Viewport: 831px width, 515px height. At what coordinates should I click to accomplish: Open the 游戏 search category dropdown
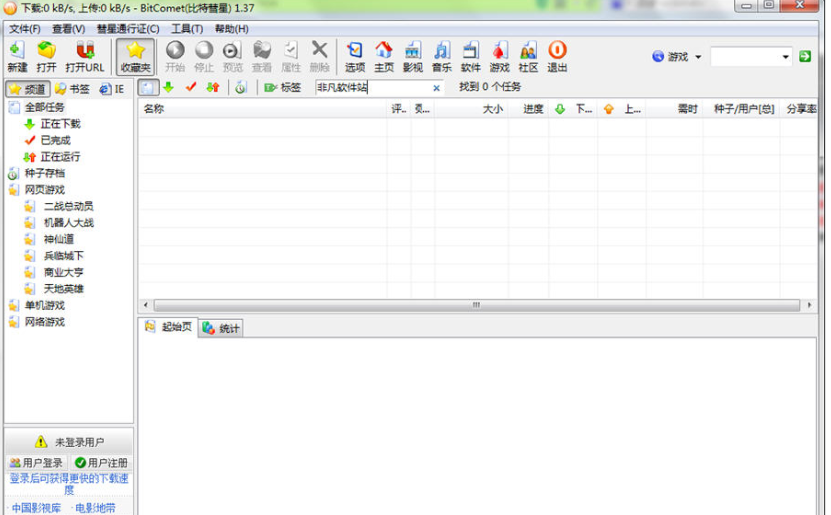(x=677, y=57)
